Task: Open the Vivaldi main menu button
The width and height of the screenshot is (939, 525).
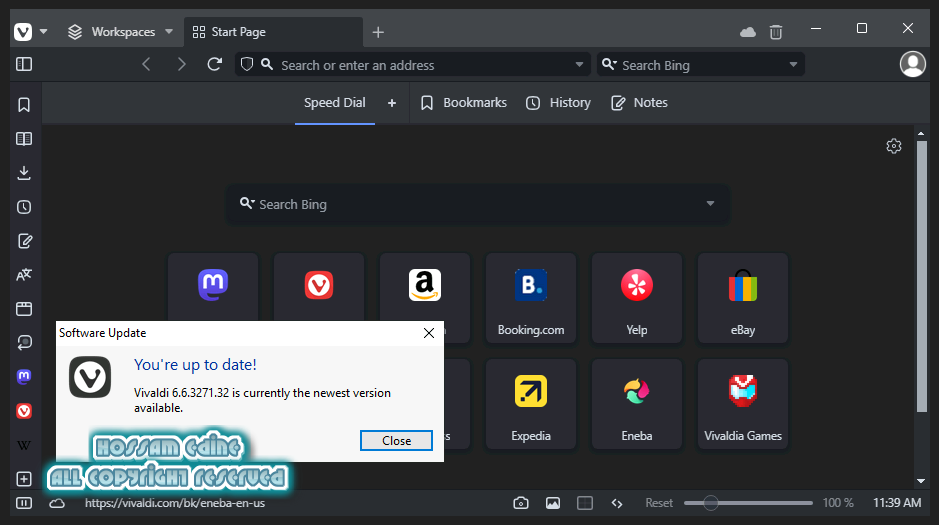Action: tap(23, 32)
